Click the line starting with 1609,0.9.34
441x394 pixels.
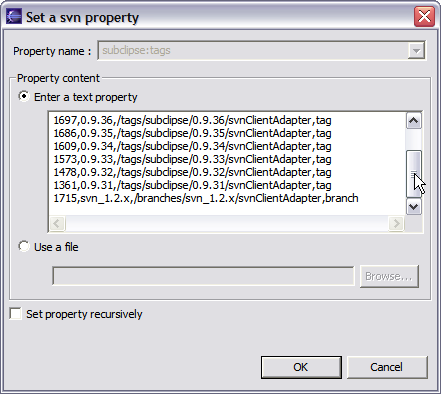pyautogui.click(x=192, y=146)
